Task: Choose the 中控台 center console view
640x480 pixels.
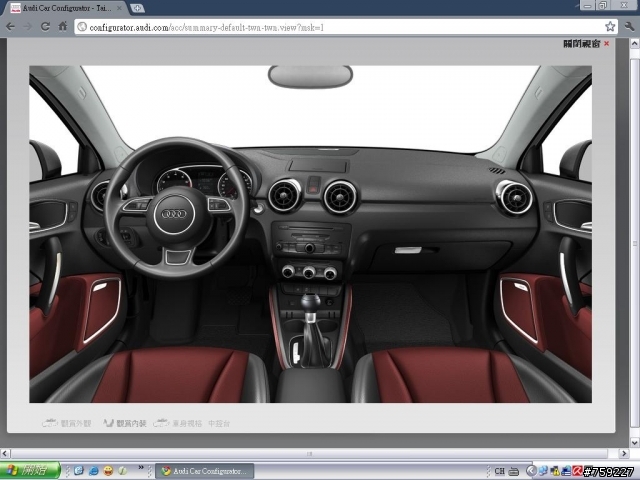Action: (219, 423)
